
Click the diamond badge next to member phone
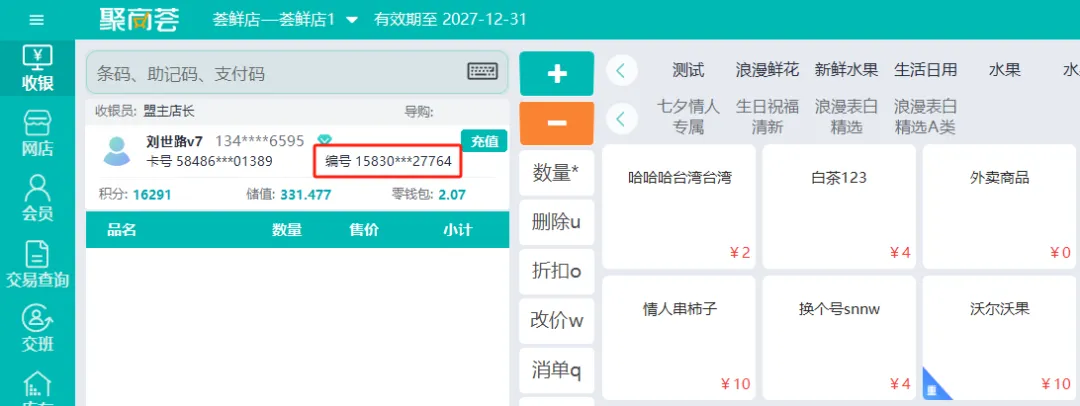coord(324,141)
